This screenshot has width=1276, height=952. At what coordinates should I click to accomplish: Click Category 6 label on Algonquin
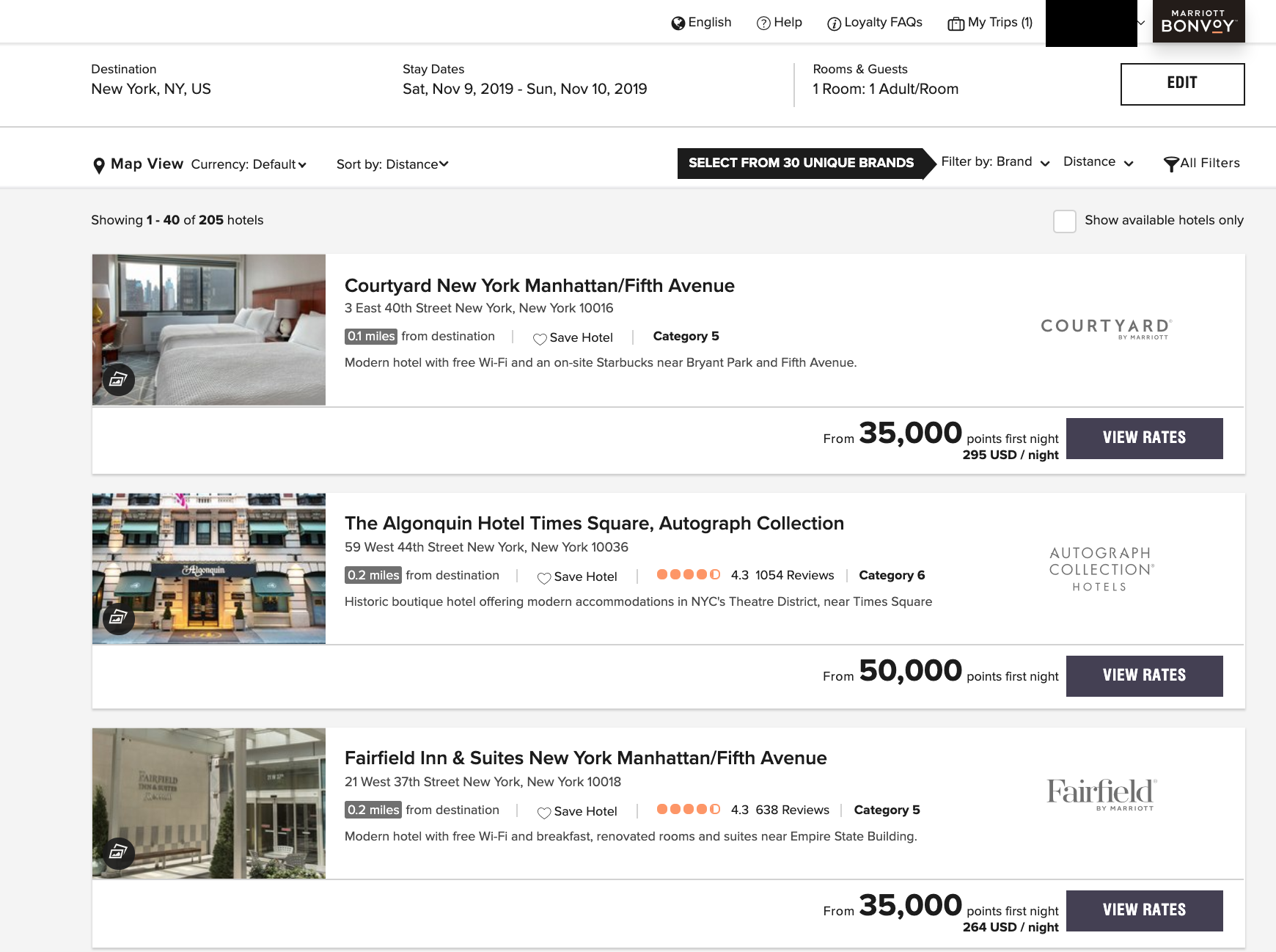click(892, 575)
